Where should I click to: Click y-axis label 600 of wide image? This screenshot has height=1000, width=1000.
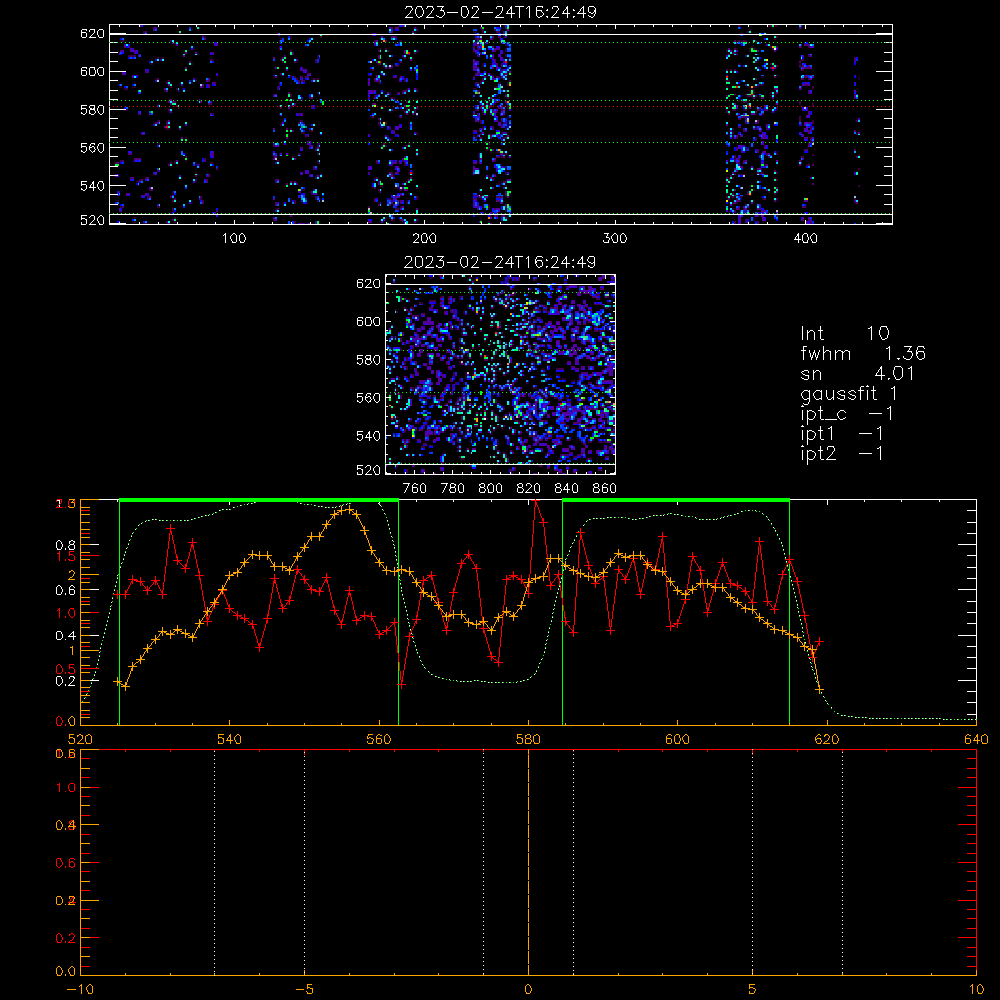pos(92,71)
